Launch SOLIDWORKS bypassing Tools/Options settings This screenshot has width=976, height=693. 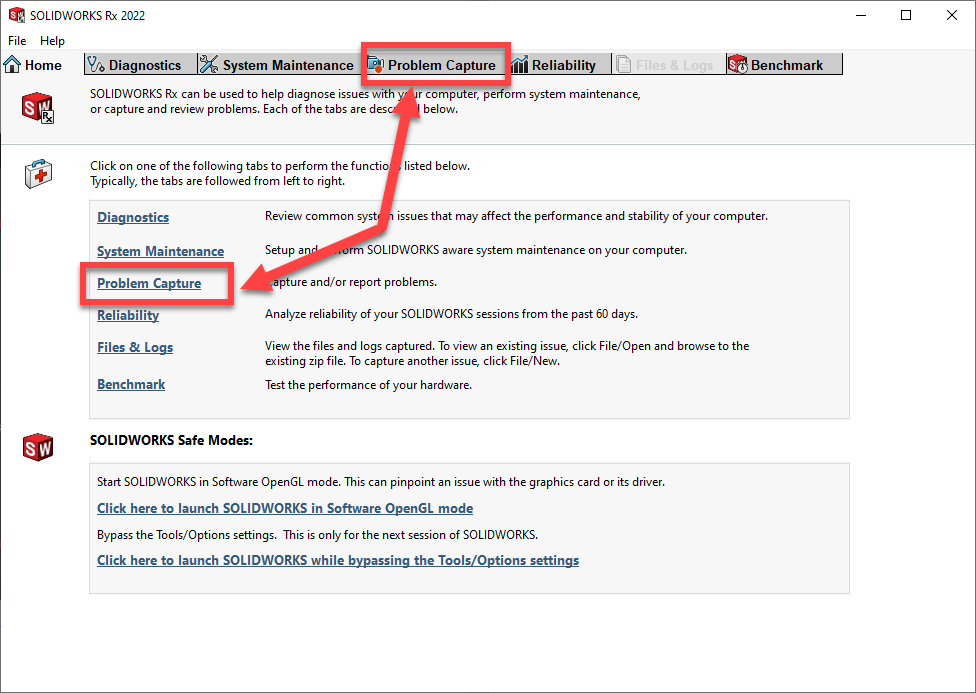point(338,560)
